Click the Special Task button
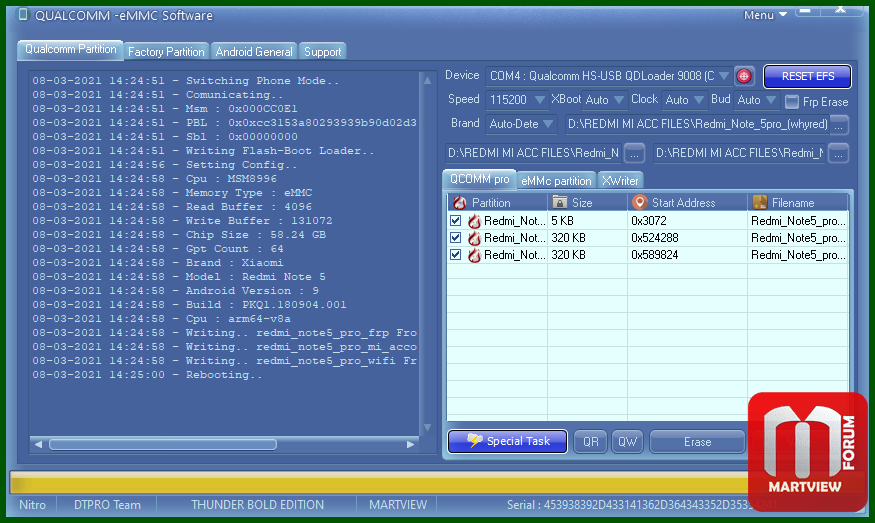 tap(507, 441)
